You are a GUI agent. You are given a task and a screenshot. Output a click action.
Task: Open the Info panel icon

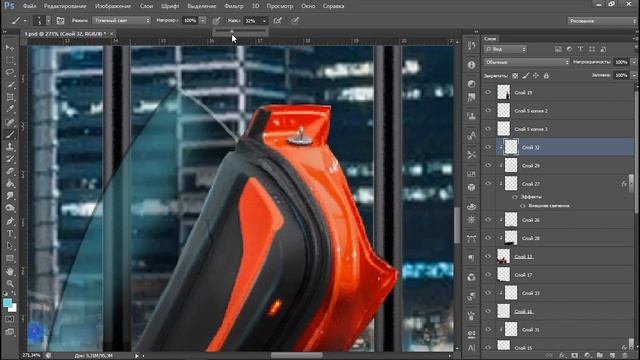[471, 65]
